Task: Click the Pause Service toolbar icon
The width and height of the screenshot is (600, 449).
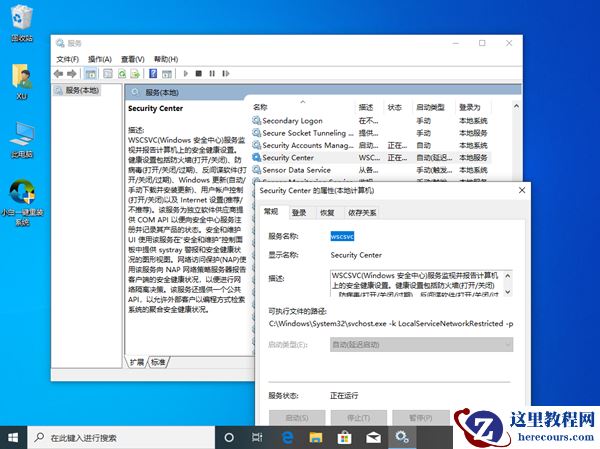Action: [212, 73]
